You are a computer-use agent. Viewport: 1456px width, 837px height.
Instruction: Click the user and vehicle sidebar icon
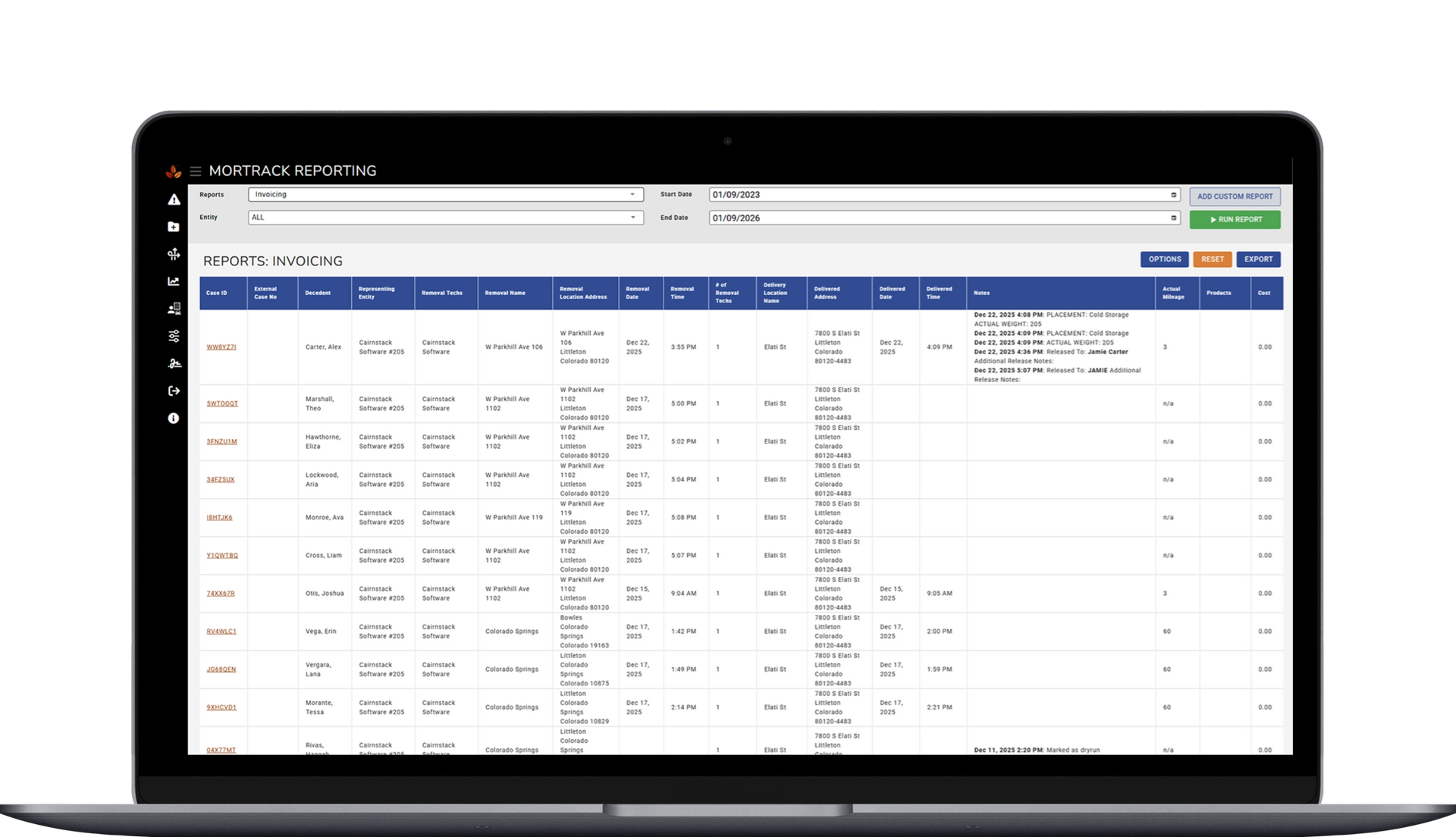pyautogui.click(x=174, y=309)
